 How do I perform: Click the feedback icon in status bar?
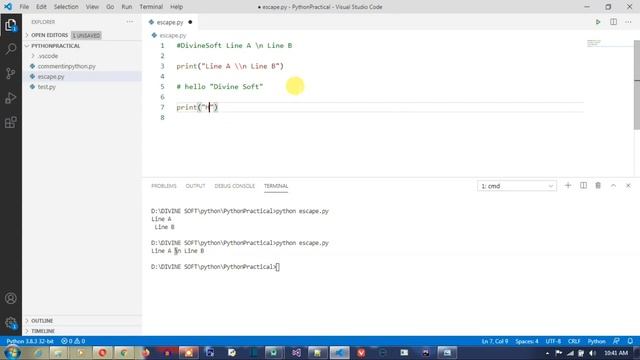point(616,341)
